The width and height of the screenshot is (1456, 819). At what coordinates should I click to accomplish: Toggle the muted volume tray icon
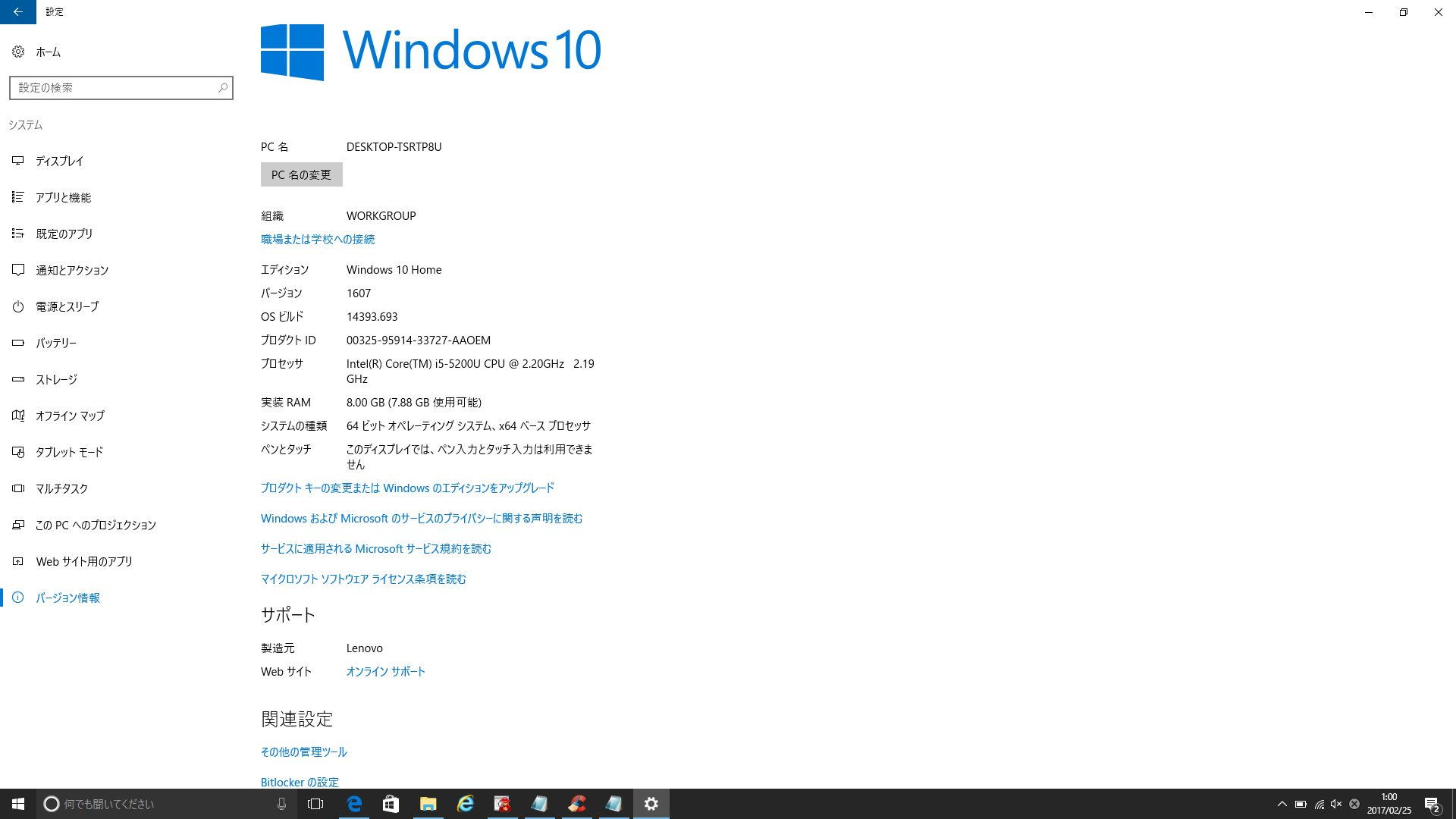1336,804
